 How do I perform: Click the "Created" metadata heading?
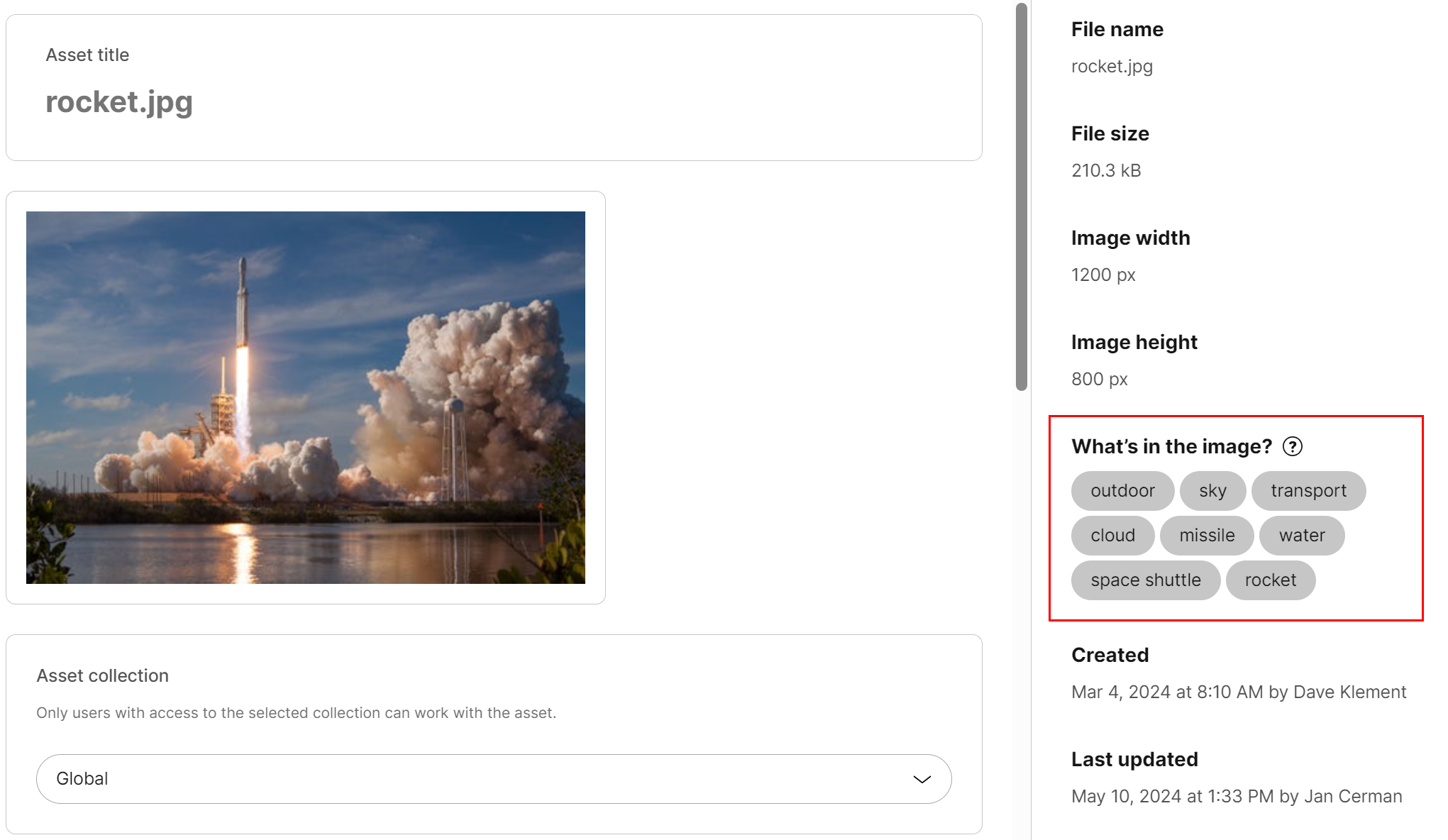click(x=1110, y=655)
